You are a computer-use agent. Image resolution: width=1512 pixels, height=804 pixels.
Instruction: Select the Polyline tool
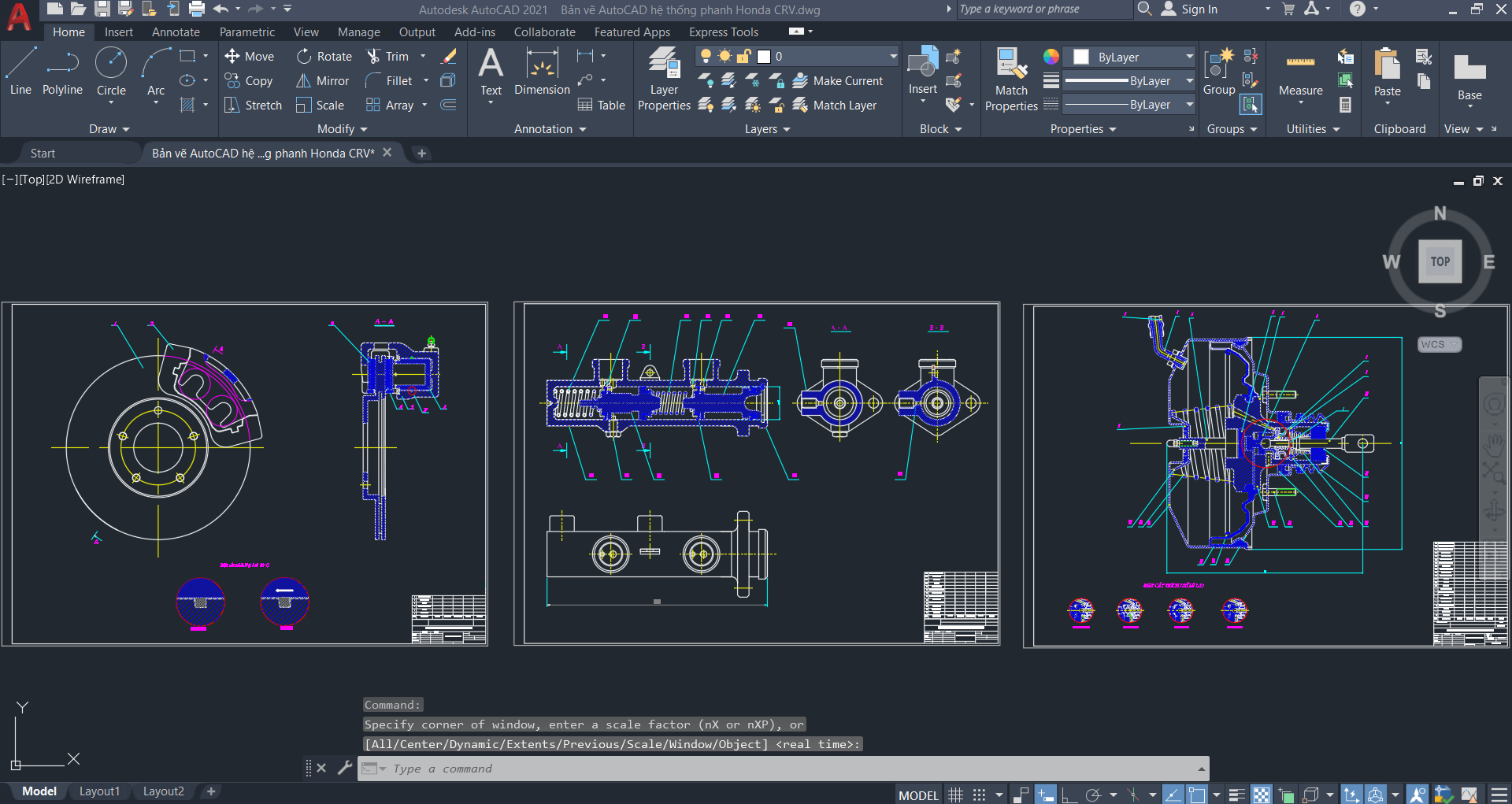[62, 71]
